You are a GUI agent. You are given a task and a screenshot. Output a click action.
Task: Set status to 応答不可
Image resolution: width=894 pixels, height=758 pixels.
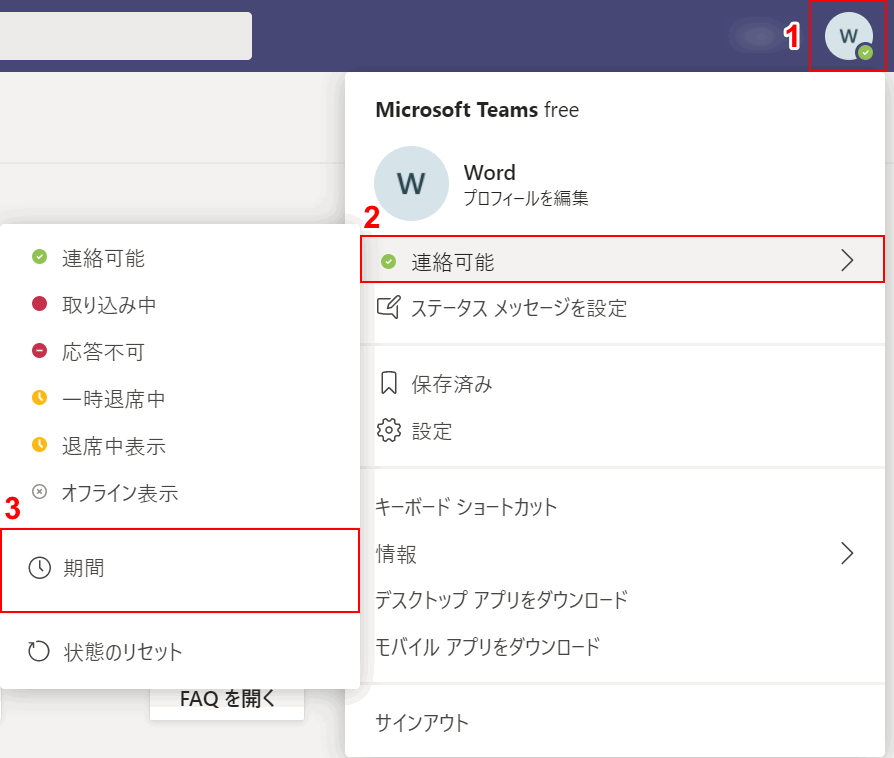103,352
